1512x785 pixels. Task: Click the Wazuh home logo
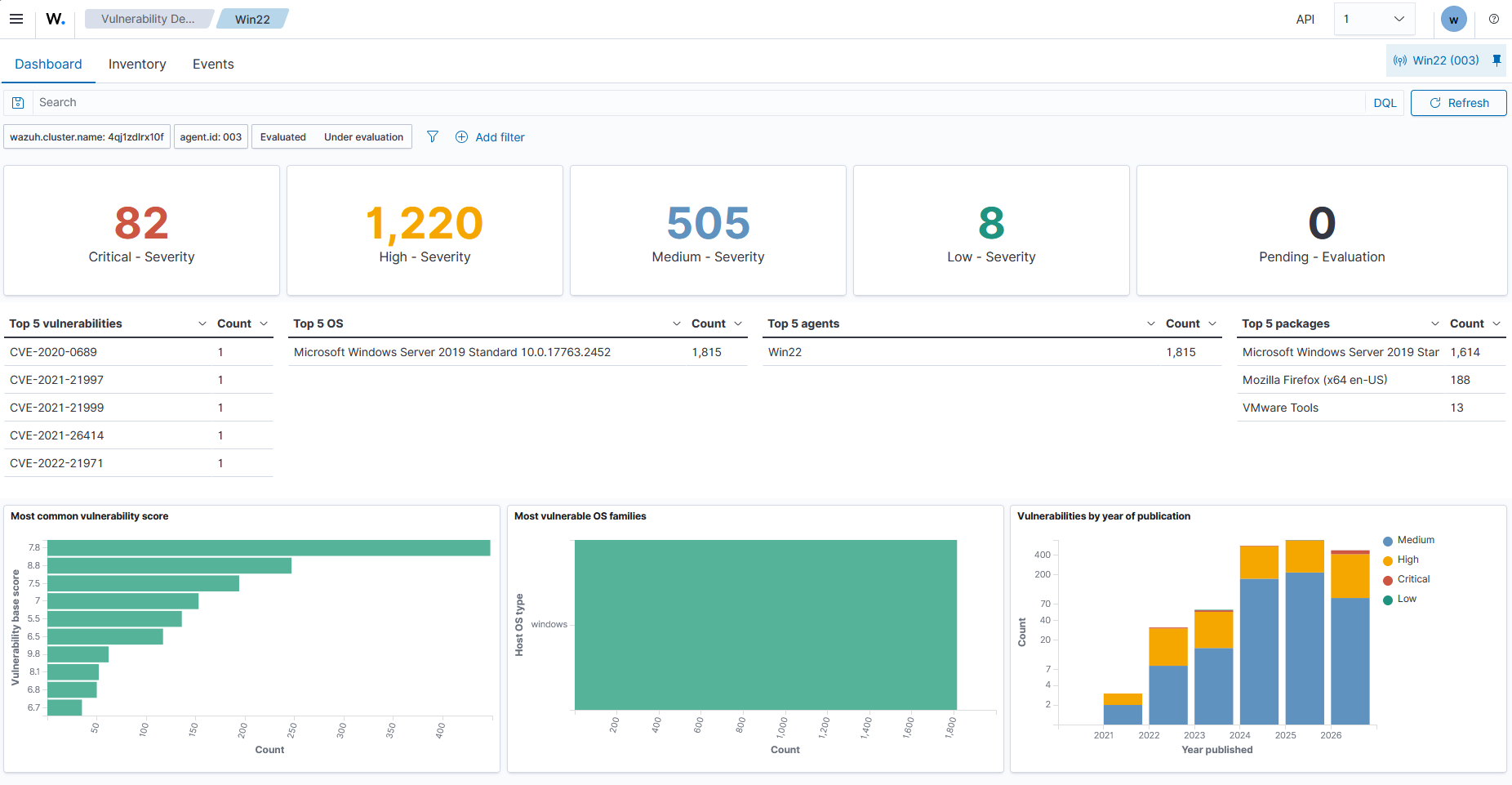56,19
